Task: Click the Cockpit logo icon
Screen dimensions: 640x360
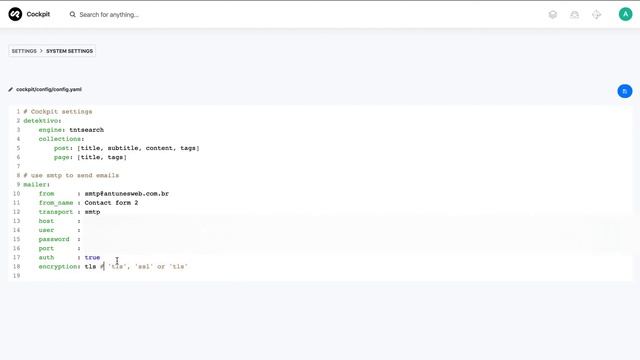Action: 15,14
